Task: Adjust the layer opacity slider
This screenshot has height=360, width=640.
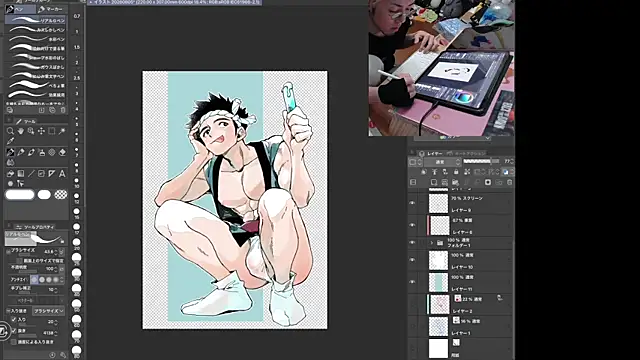Action: pyautogui.click(x=481, y=162)
